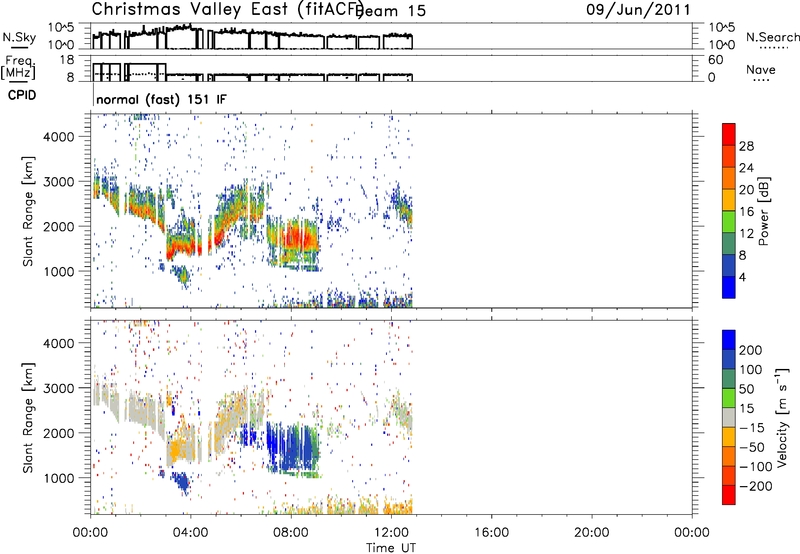Screen dimensions: 800x554
Task: Click the 'Slant Range [km]' label of power panel
Action: tap(28, 211)
